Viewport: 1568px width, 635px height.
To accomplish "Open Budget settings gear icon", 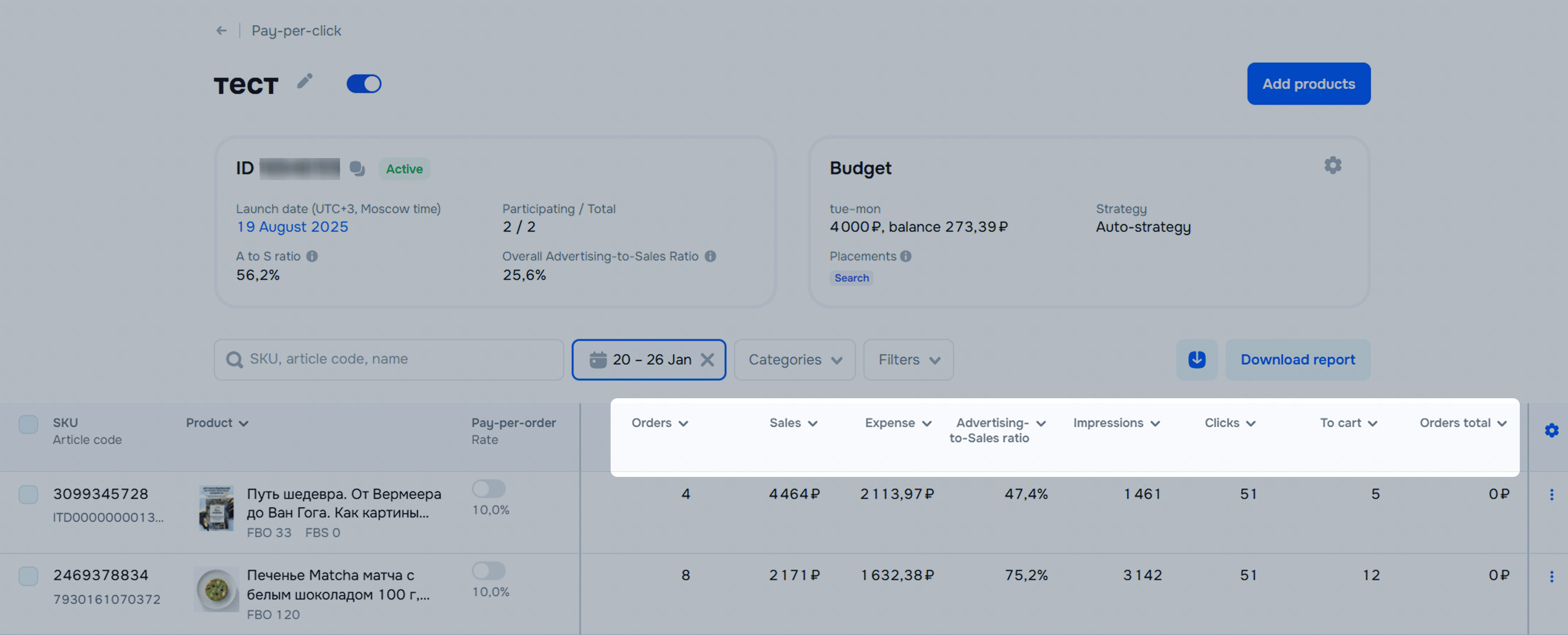I will [1332, 166].
